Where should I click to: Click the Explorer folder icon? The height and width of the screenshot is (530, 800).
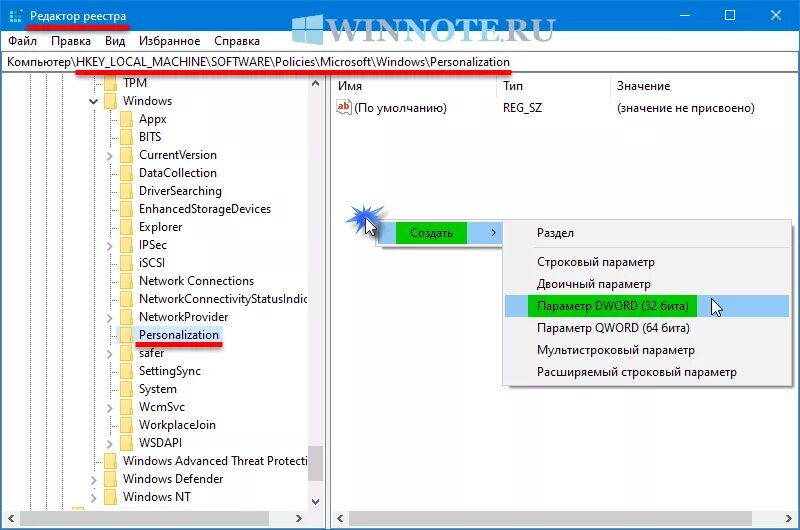[x=127, y=227]
